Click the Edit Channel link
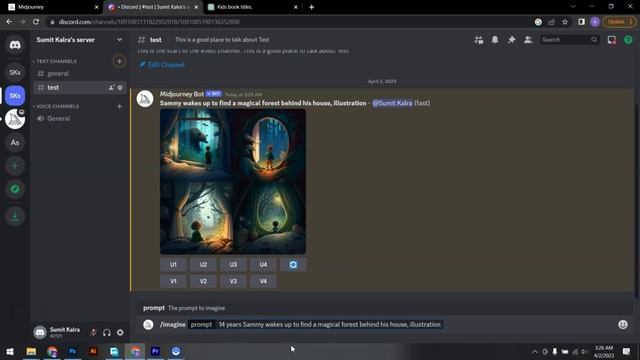 [162, 64]
